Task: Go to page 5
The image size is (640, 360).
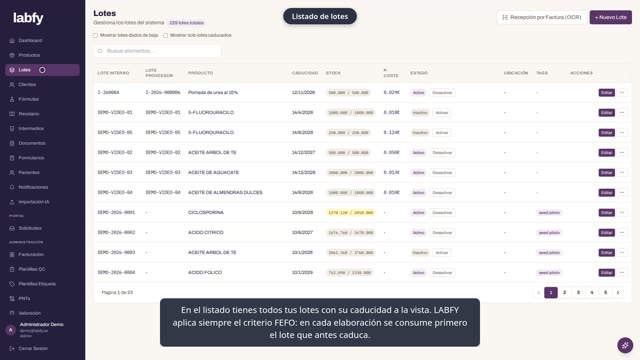Action: 605,293
